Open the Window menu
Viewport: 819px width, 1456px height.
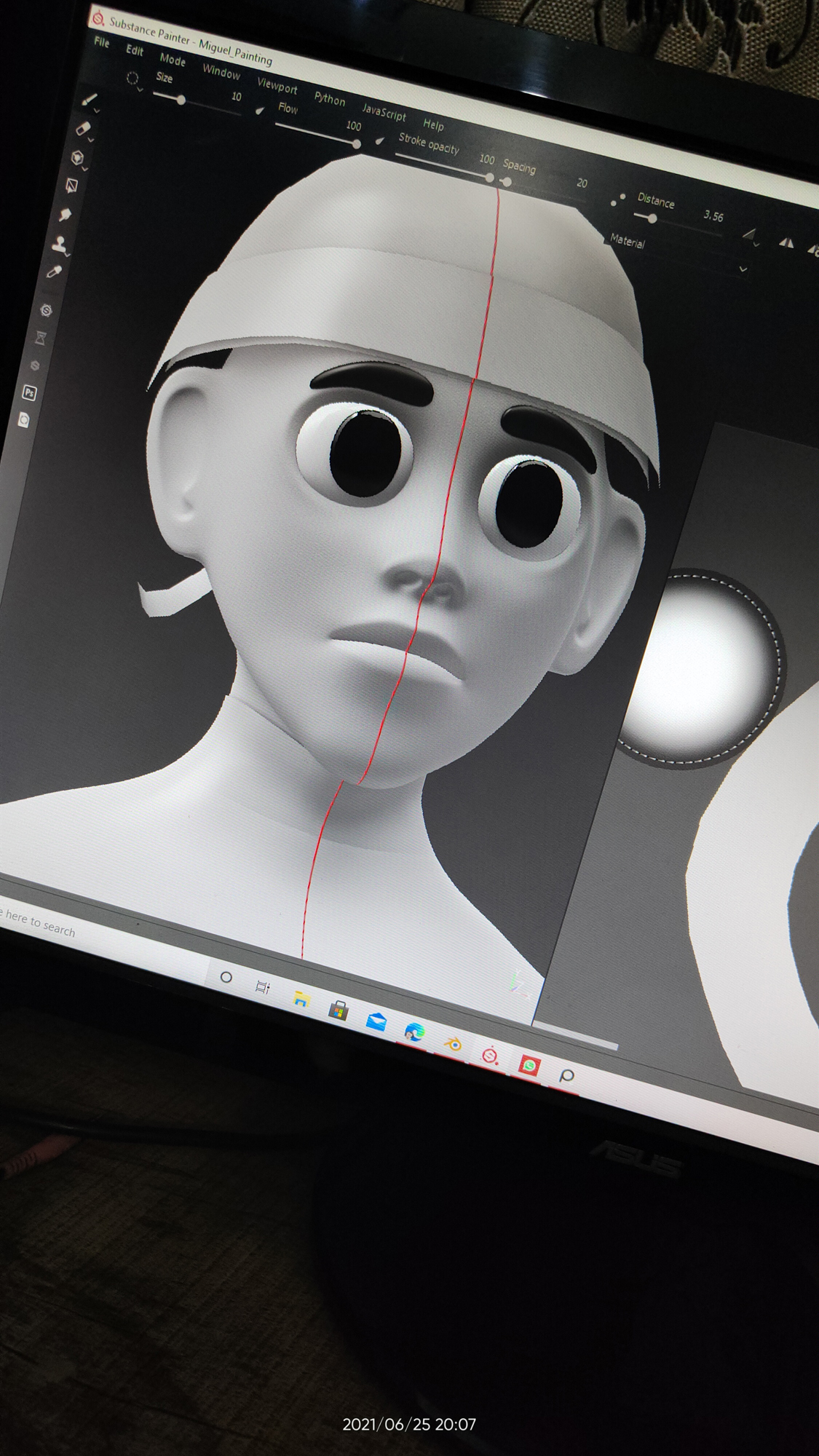tap(221, 72)
